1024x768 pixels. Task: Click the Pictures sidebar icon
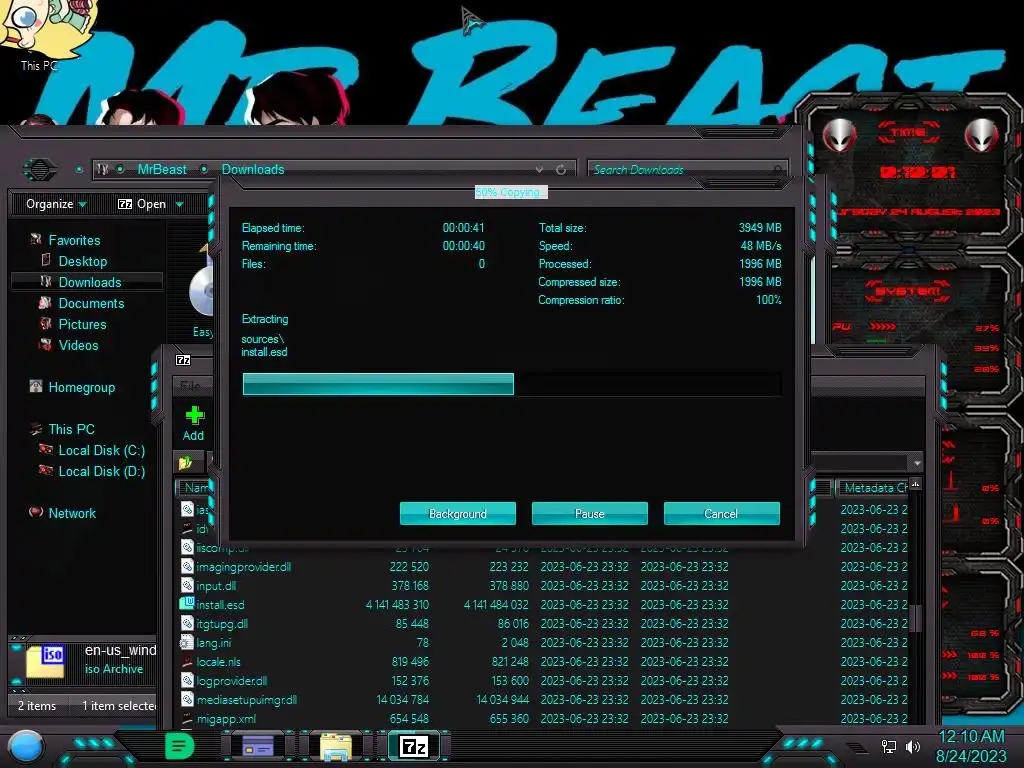(46, 323)
